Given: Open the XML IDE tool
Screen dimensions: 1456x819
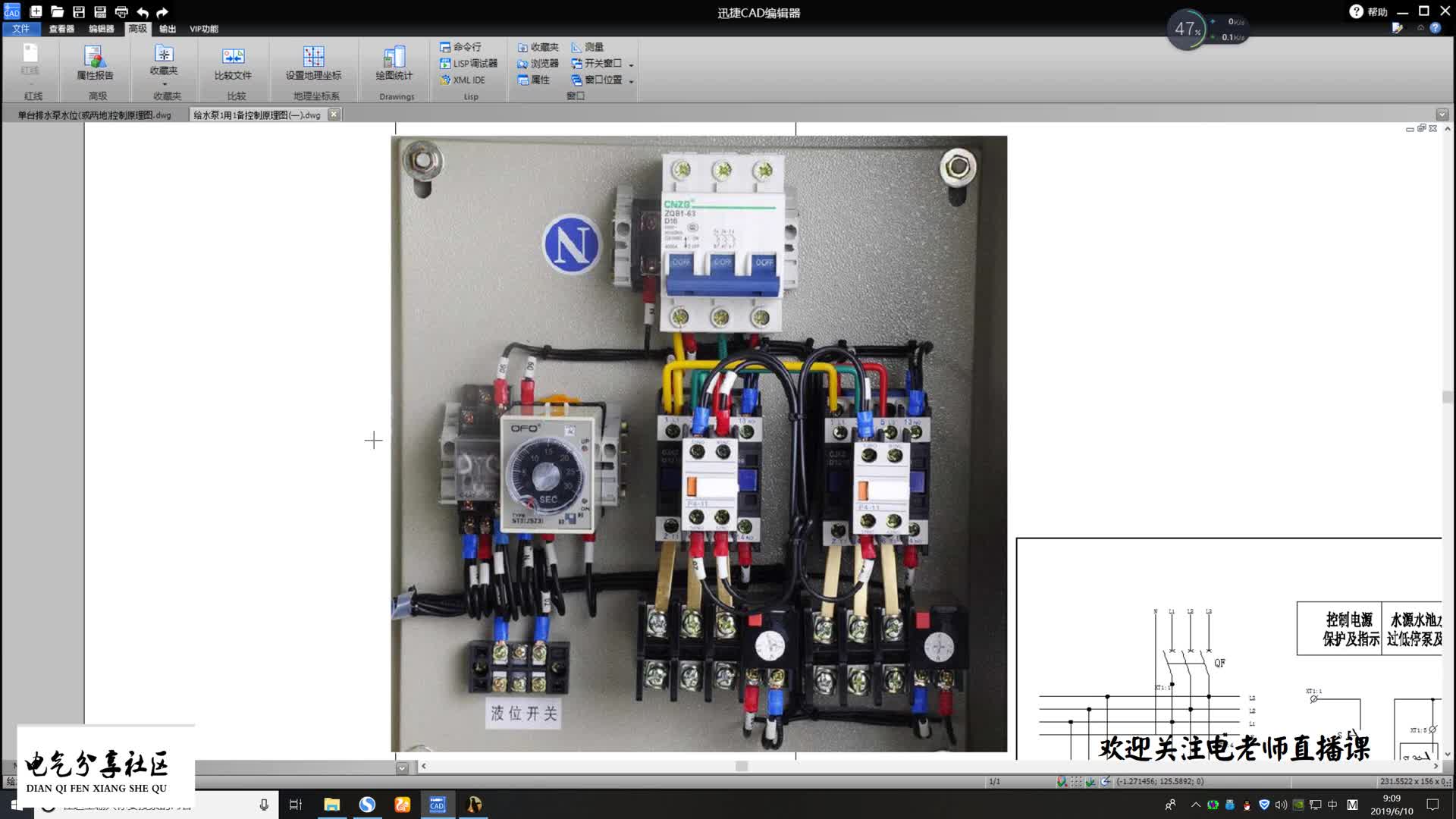Looking at the screenshot, I should 463,80.
